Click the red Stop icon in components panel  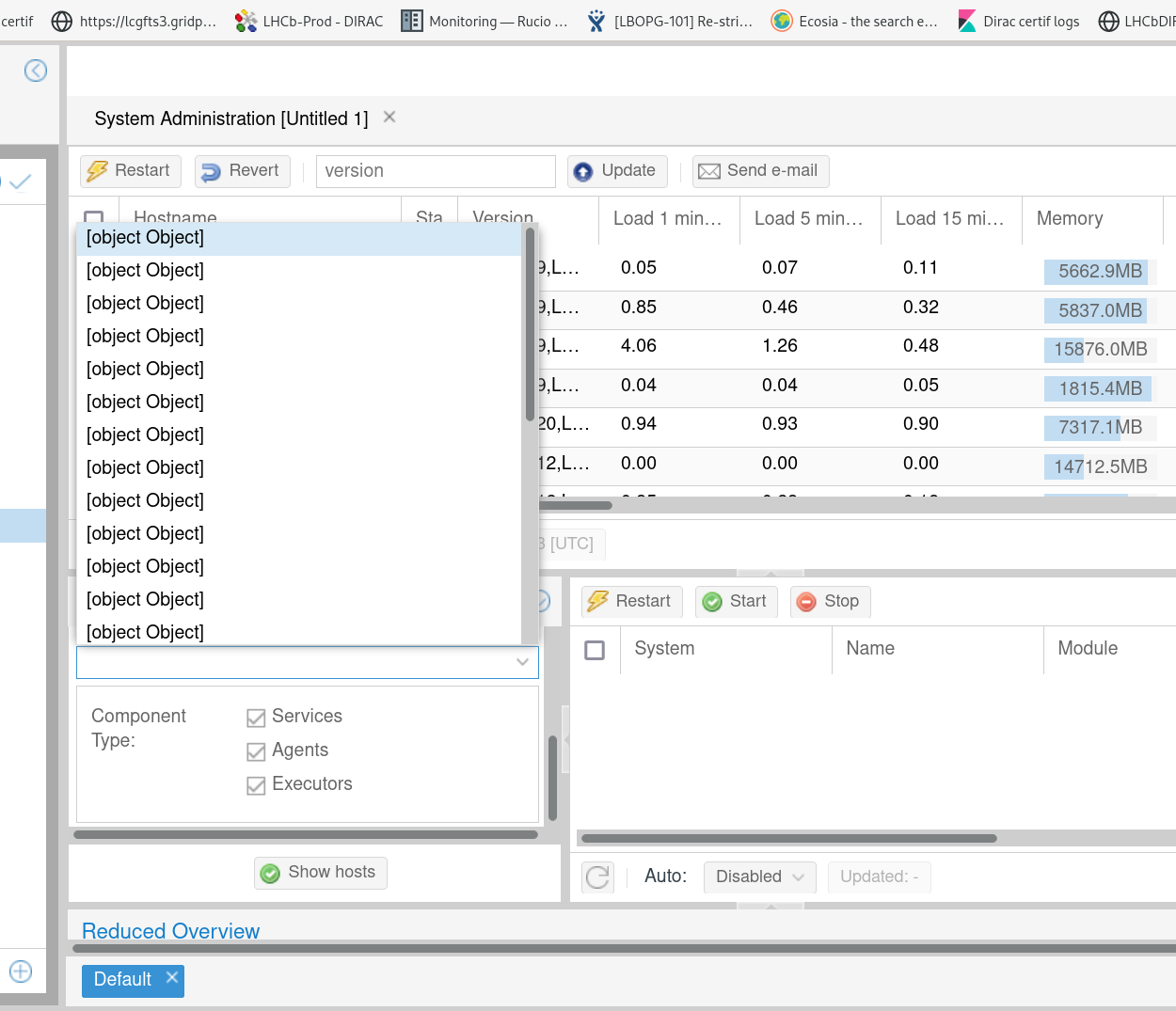click(806, 601)
